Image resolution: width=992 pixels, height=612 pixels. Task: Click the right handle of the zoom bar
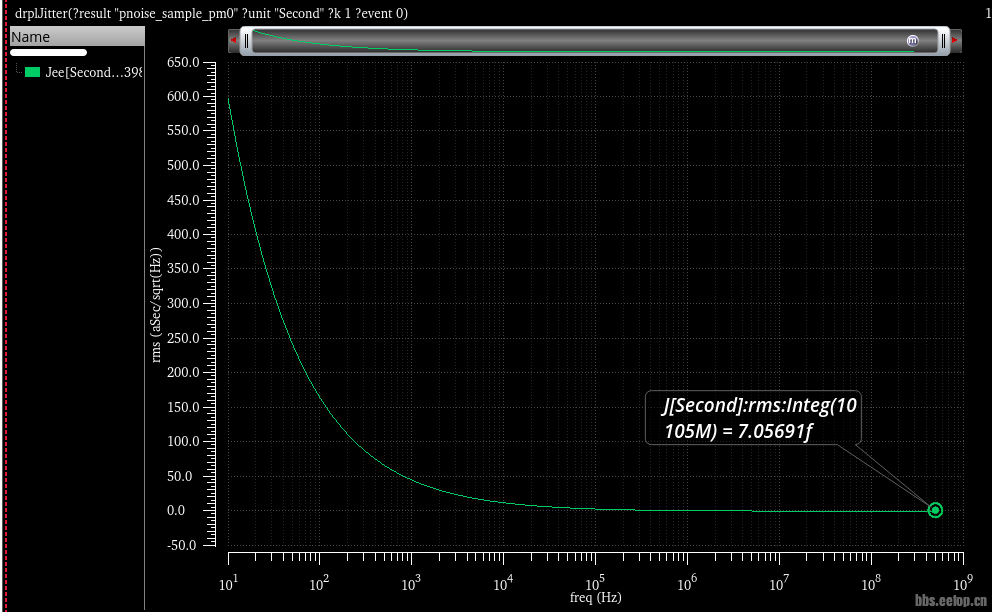tap(943, 41)
